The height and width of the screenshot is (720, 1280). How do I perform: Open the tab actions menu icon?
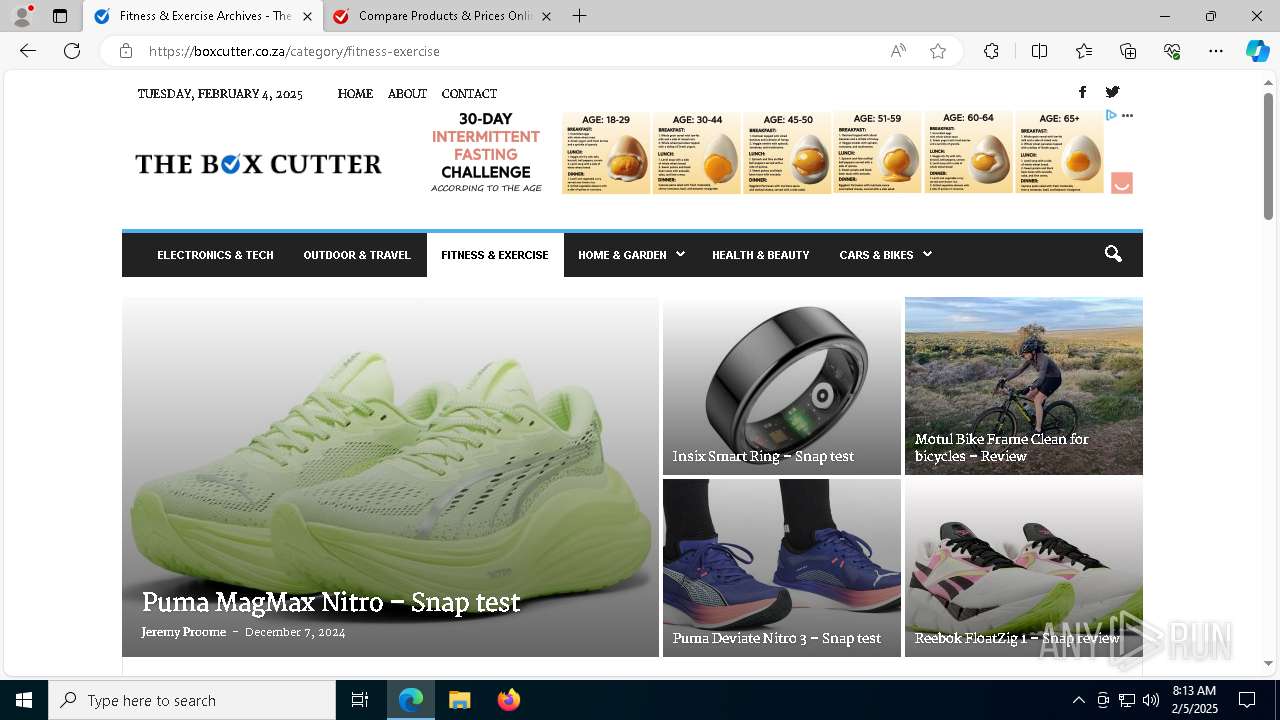point(60,16)
